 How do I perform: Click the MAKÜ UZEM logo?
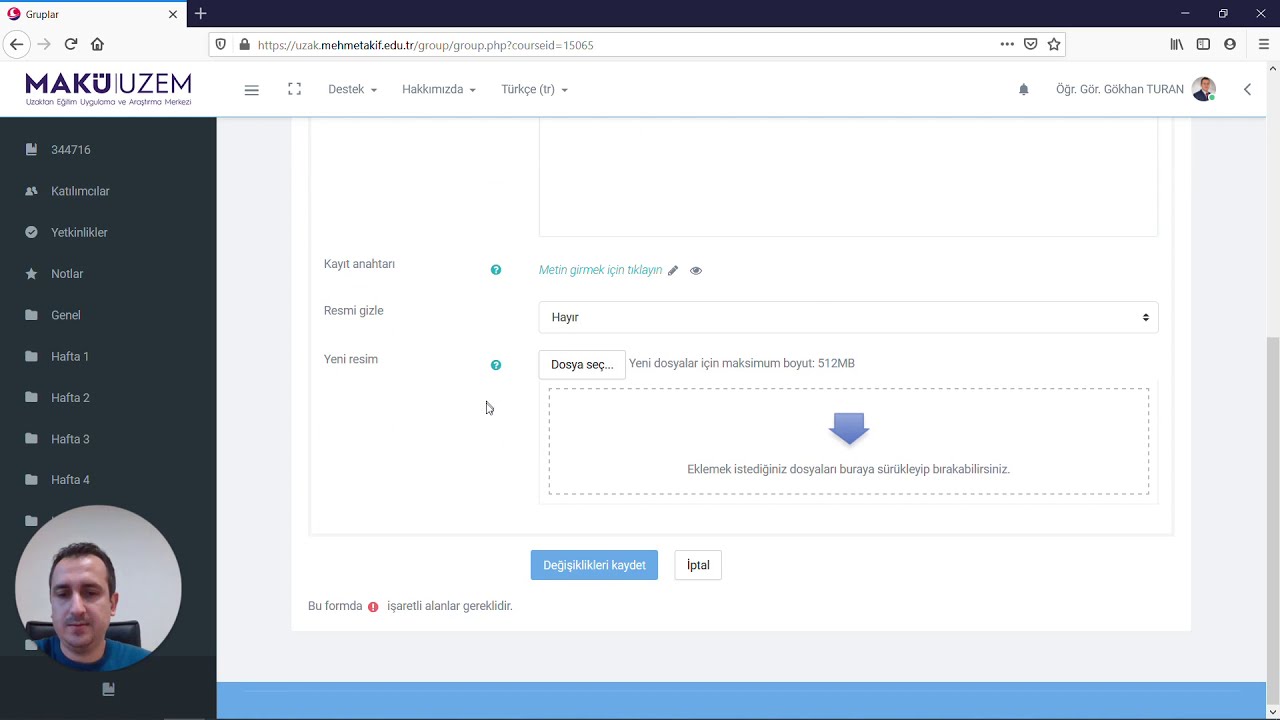[x=108, y=89]
